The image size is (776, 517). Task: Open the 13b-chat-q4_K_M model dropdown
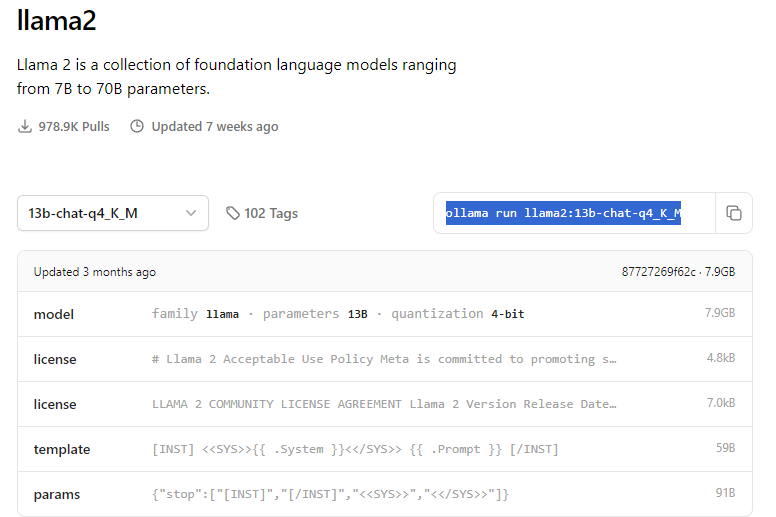click(112, 213)
